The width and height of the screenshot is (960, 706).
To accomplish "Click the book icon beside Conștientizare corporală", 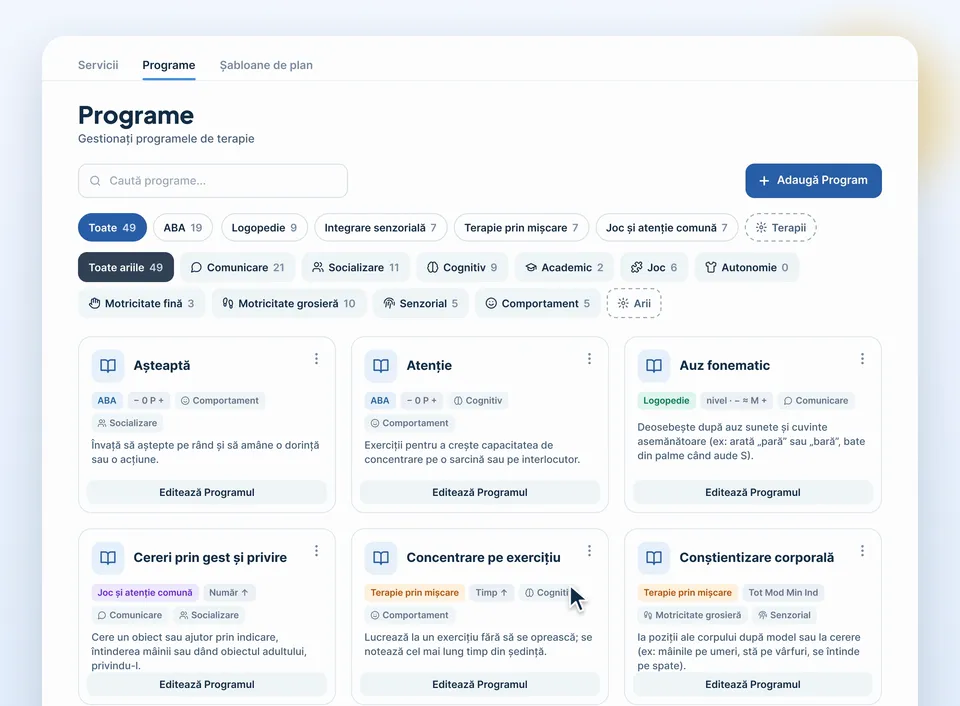I will [654, 558].
